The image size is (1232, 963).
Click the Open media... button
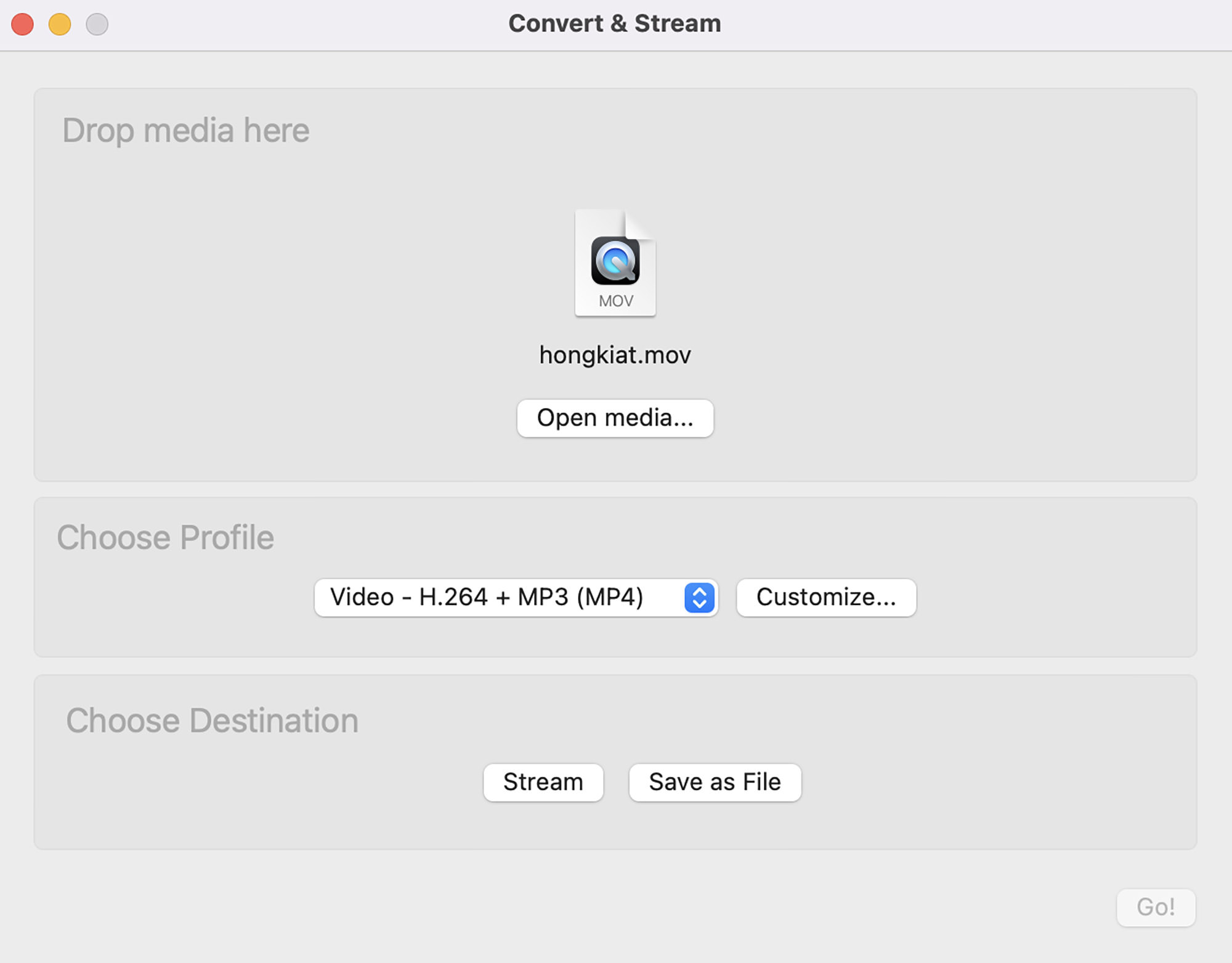tap(615, 418)
